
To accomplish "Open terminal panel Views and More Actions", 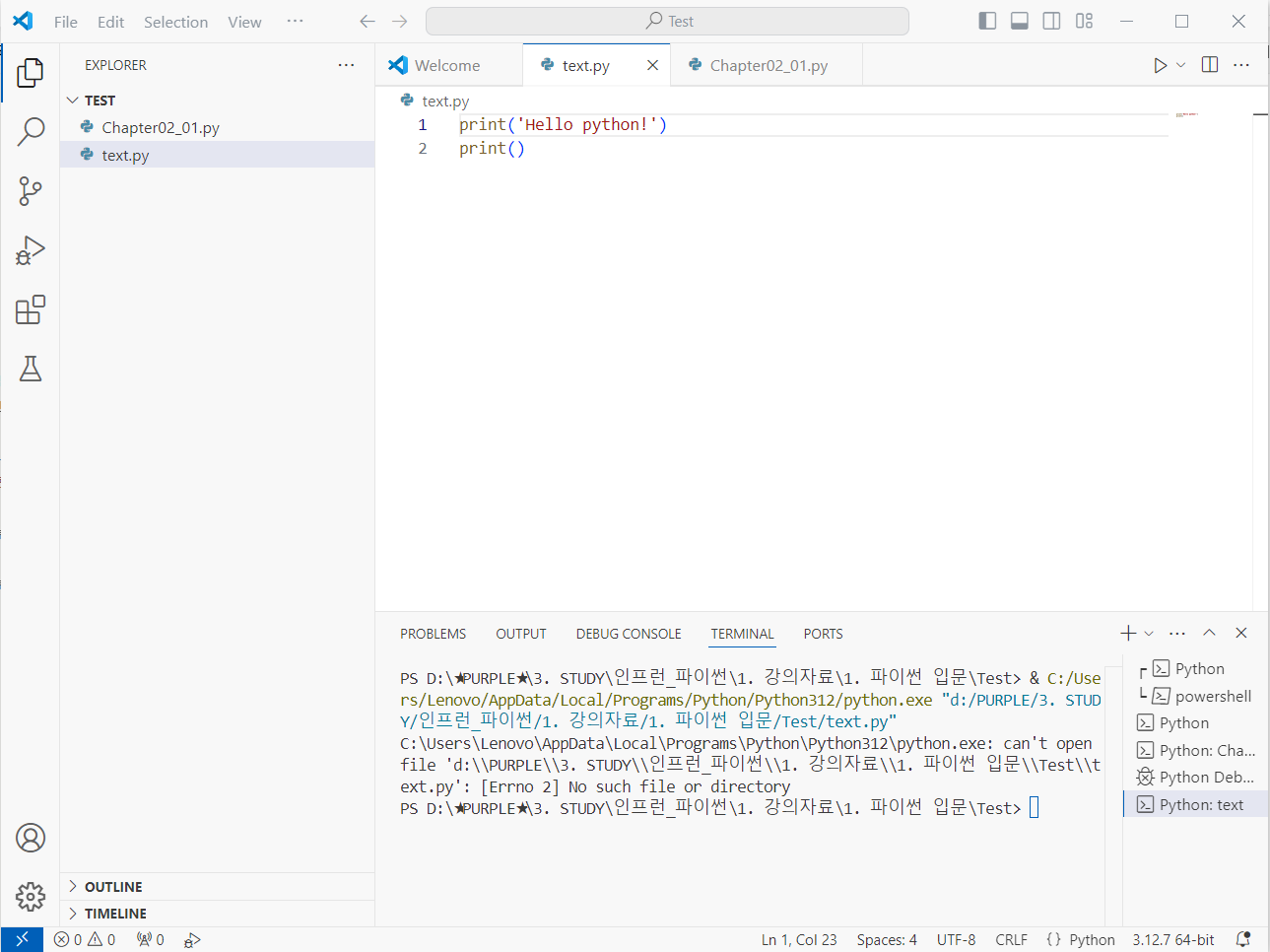I will [x=1177, y=633].
